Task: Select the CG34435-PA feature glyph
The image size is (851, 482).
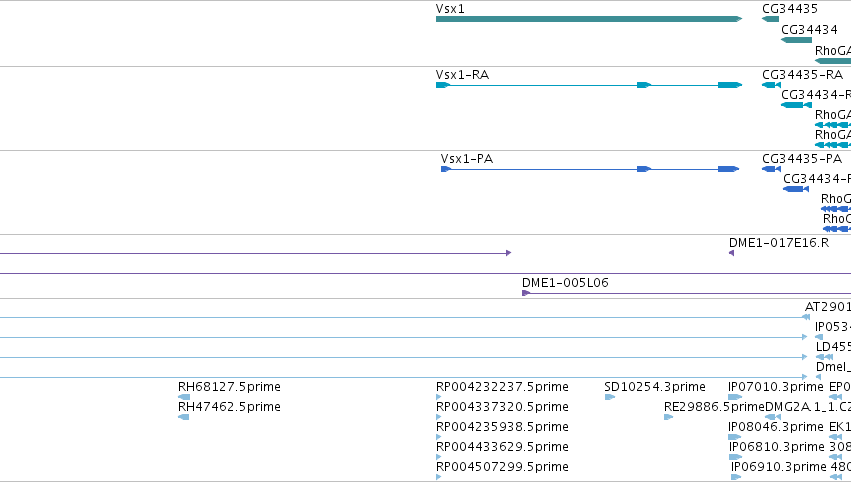Action: pyautogui.click(x=771, y=169)
